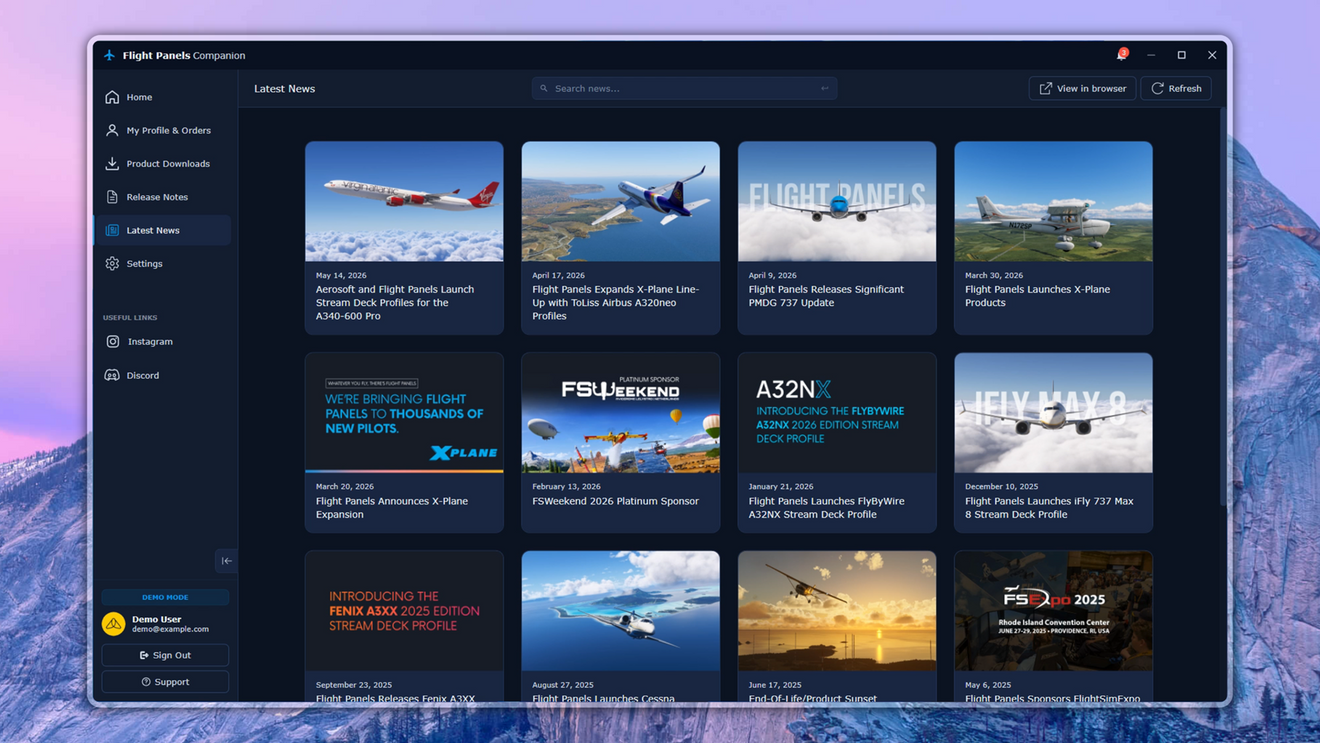Focus the Search news input field
This screenshot has height=743, width=1320.
coord(684,88)
